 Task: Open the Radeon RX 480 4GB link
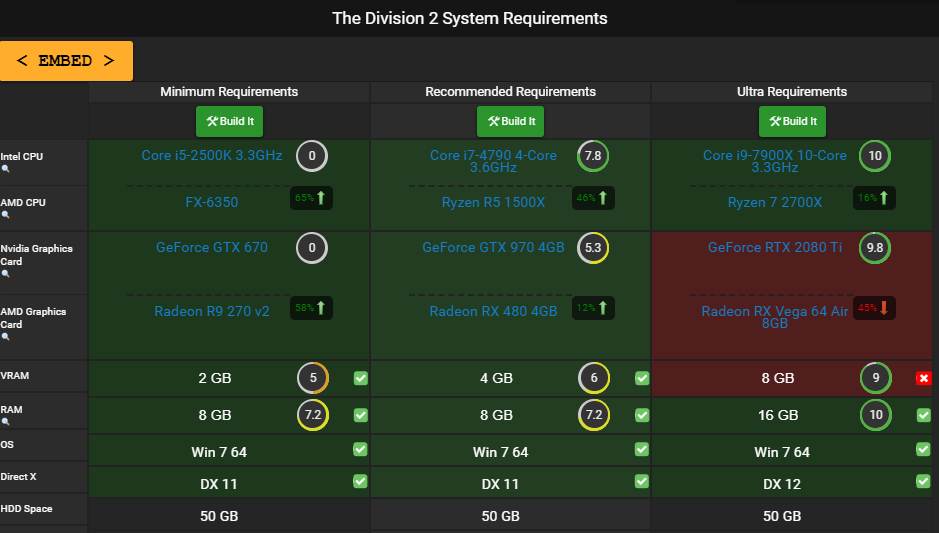493,311
